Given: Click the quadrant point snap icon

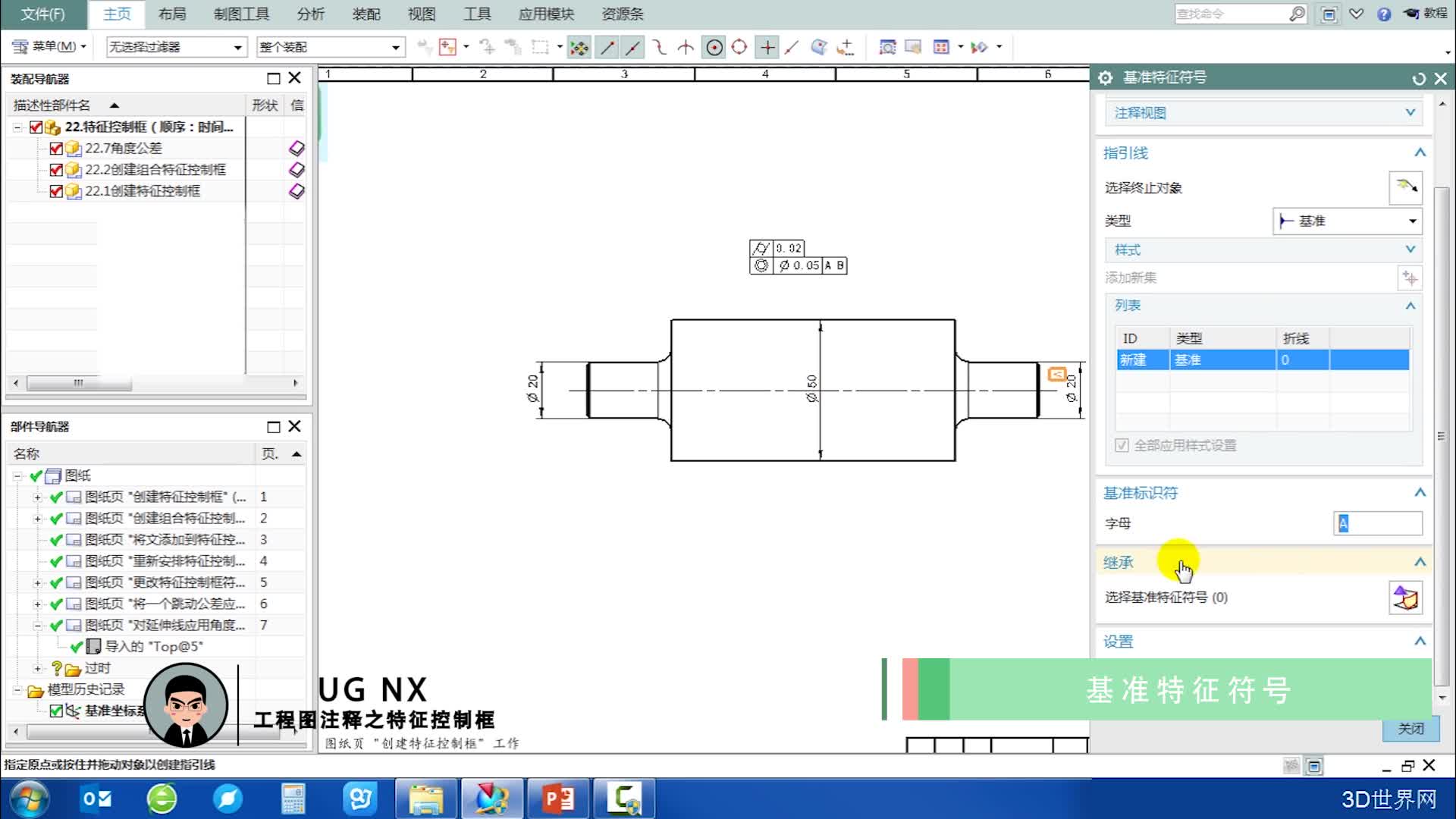Looking at the screenshot, I should (x=739, y=48).
